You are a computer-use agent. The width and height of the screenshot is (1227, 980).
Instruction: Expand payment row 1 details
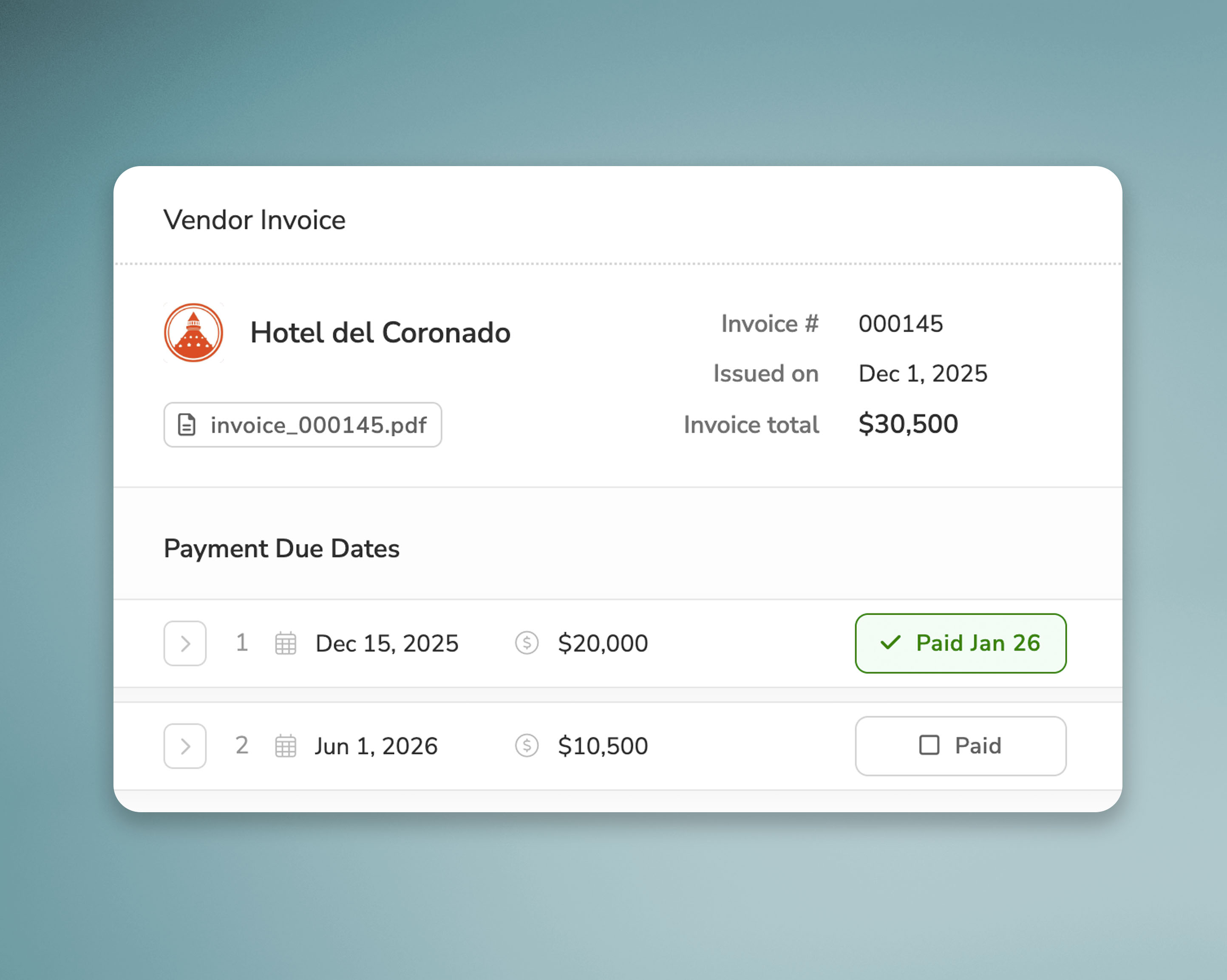185,643
